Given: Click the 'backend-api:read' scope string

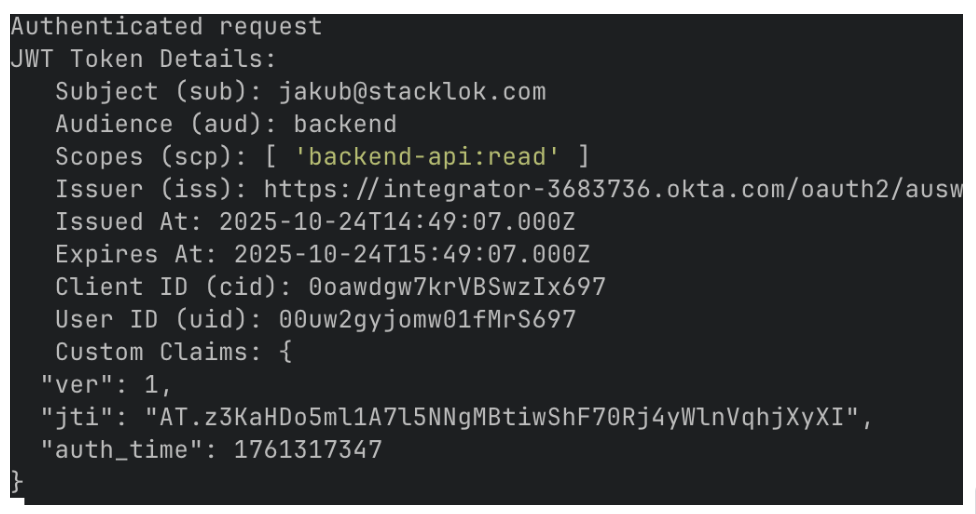Looking at the screenshot, I should (435, 157).
